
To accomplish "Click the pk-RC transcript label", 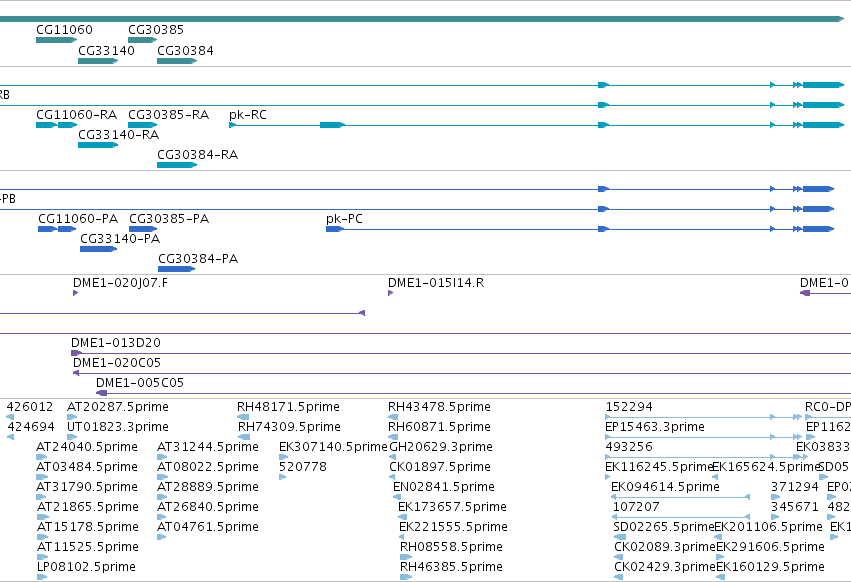I will 247,115.
